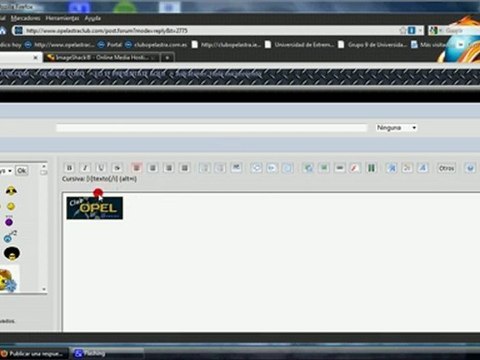Open the font family picker
This screenshot has width=480, height=360.
pos(423,168)
